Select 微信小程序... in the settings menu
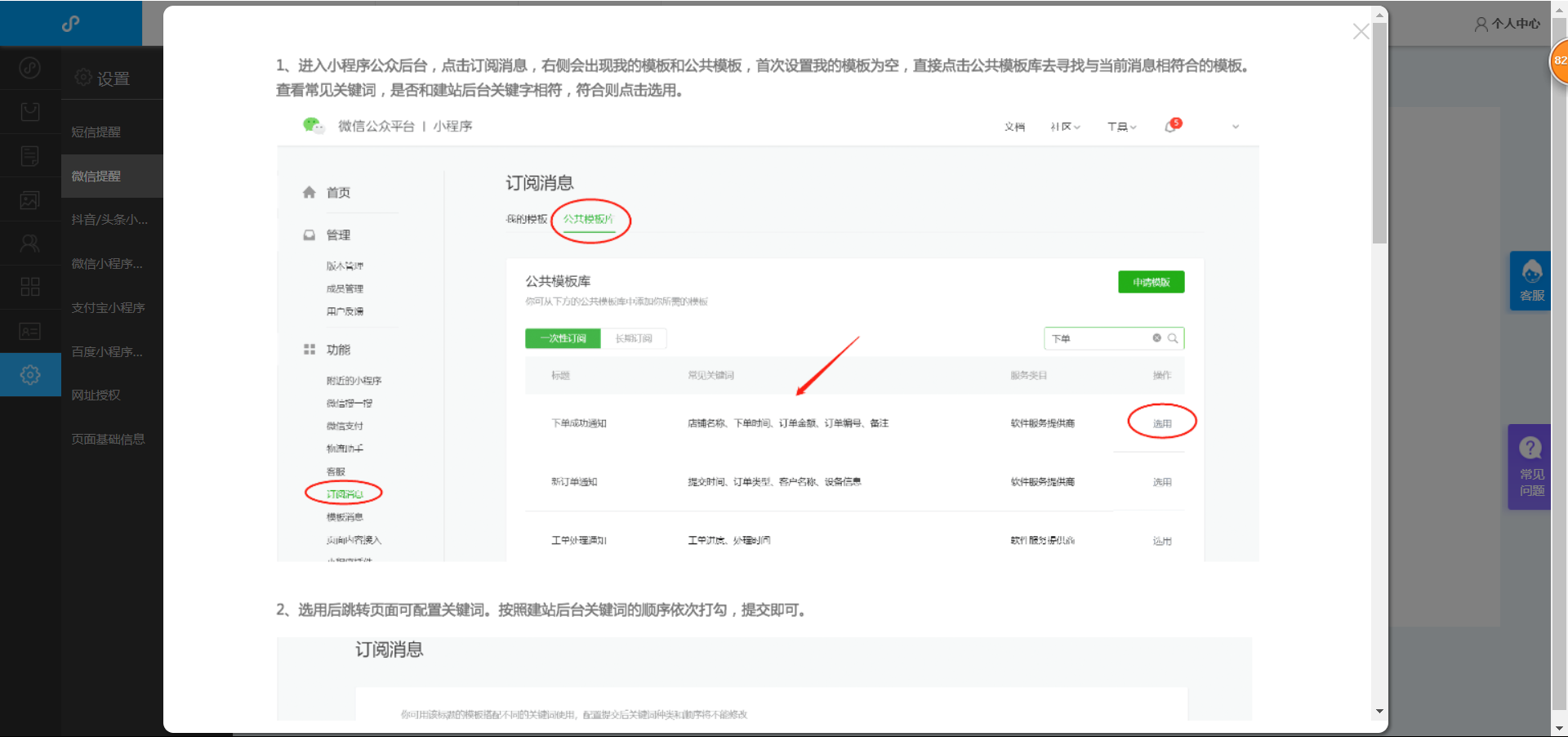 107,264
